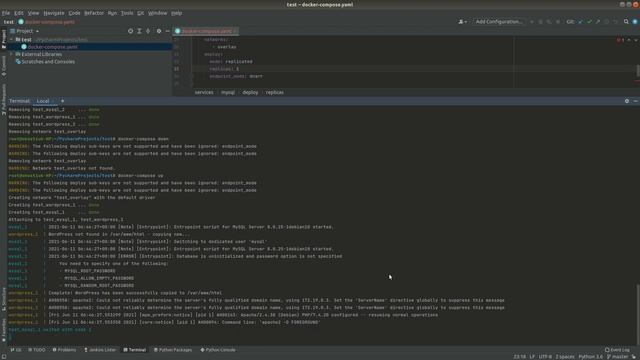Screen dimensions: 640x360
Task: Click the Git push arrow icon
Action: 598,22
